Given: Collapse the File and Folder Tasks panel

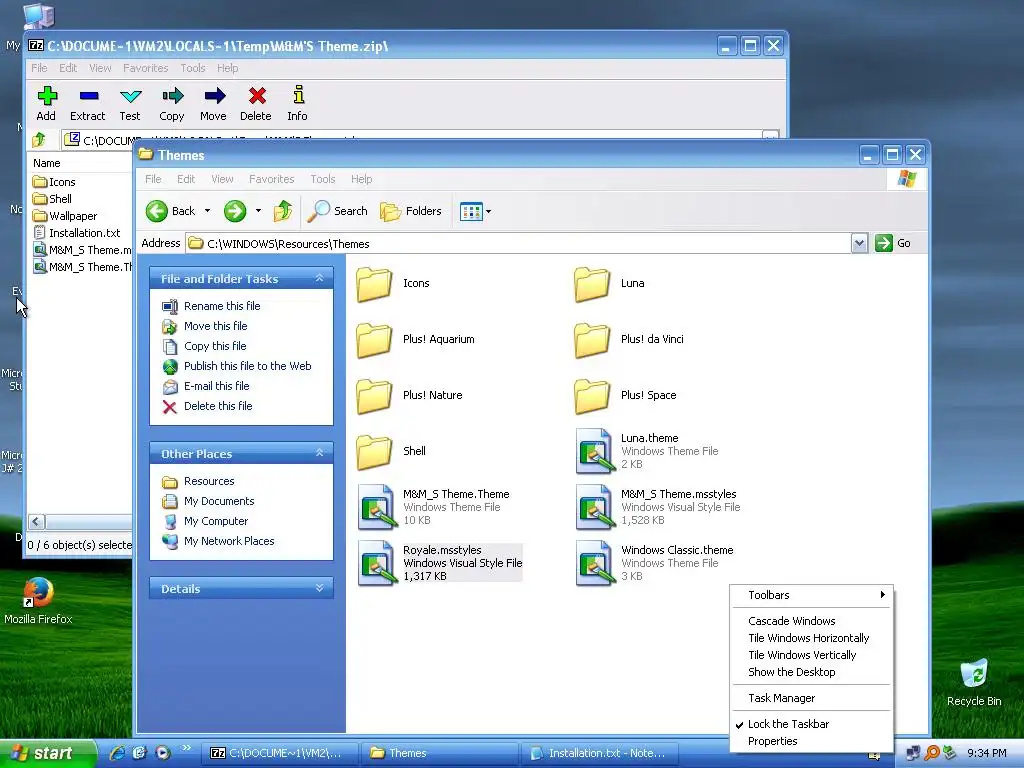Looking at the screenshot, I should pyautogui.click(x=319, y=278).
